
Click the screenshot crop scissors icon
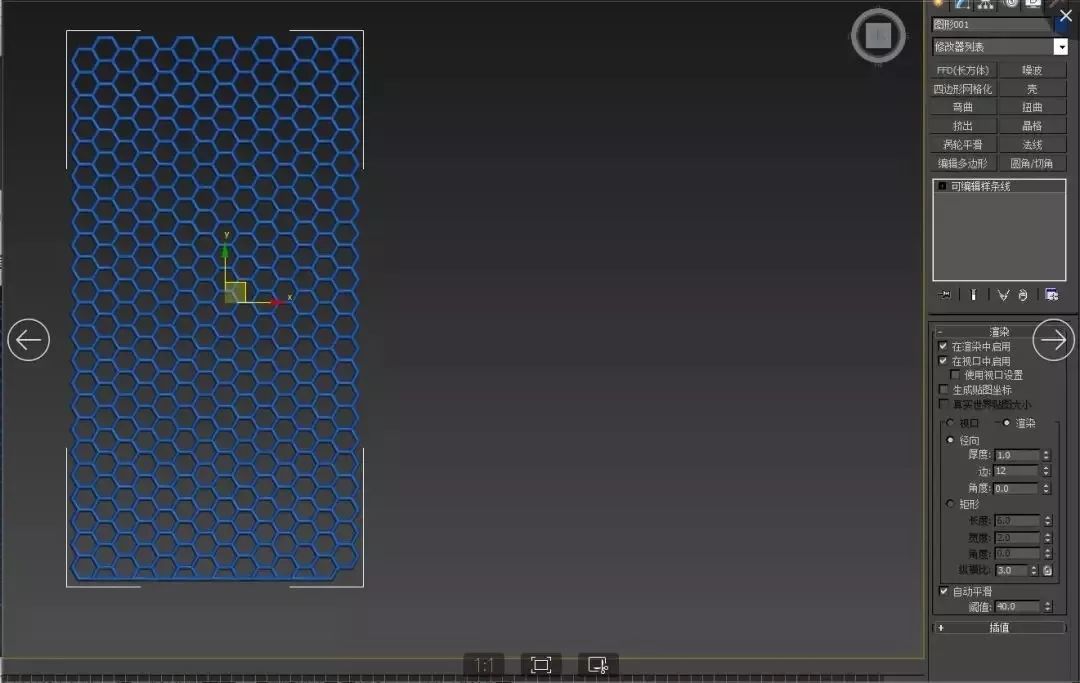(597, 664)
